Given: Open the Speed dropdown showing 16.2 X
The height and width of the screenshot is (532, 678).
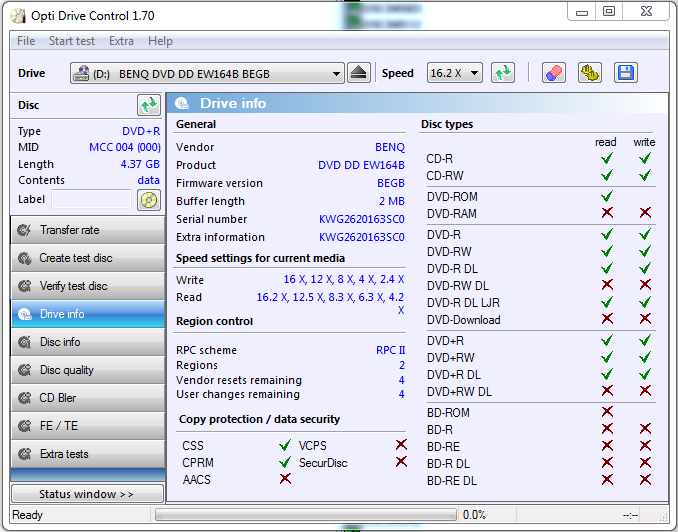Looking at the screenshot, I should point(454,73).
